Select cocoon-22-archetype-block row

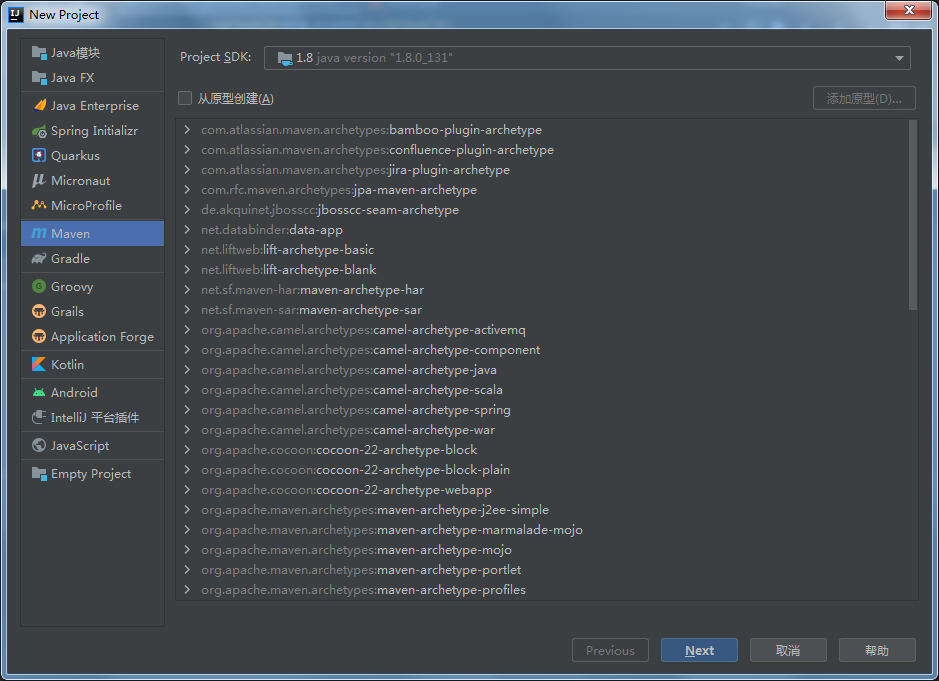(x=542, y=450)
